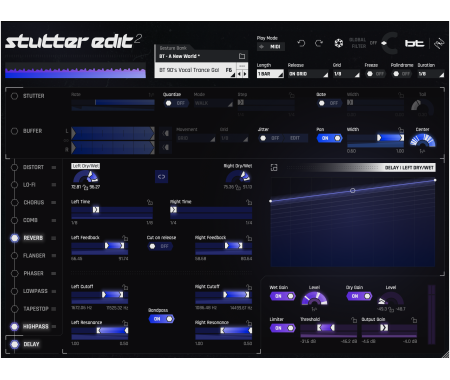Image resolution: width=450 pixels, height=380 pixels.
Task: Toggle the Jitter switch
Action: 270,138
